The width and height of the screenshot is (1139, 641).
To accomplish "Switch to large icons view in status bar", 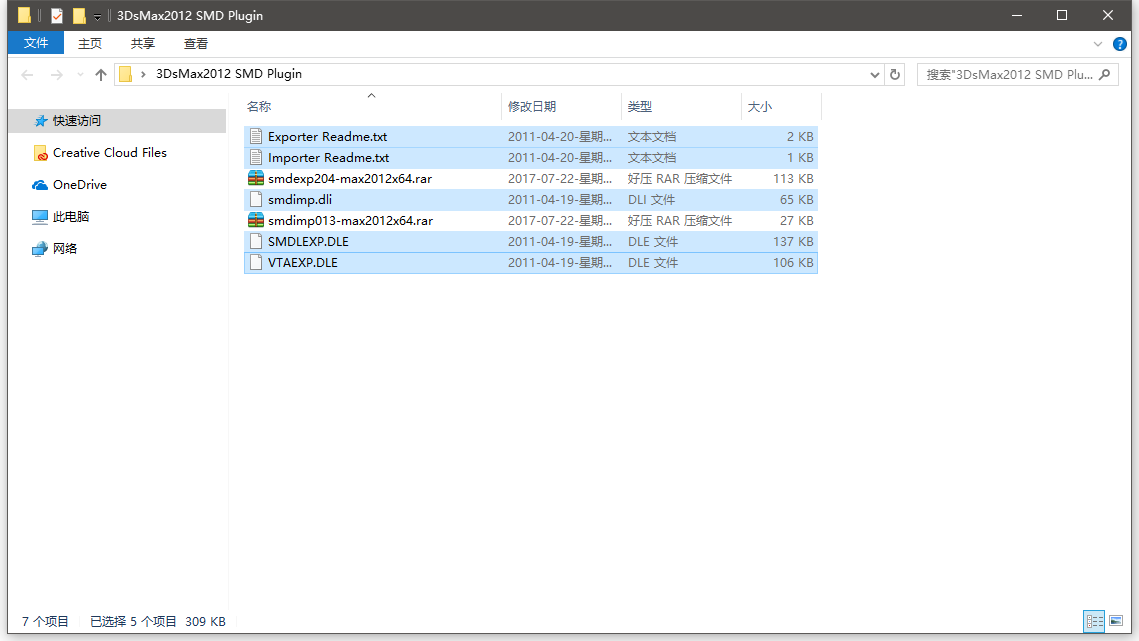I will 1116,621.
